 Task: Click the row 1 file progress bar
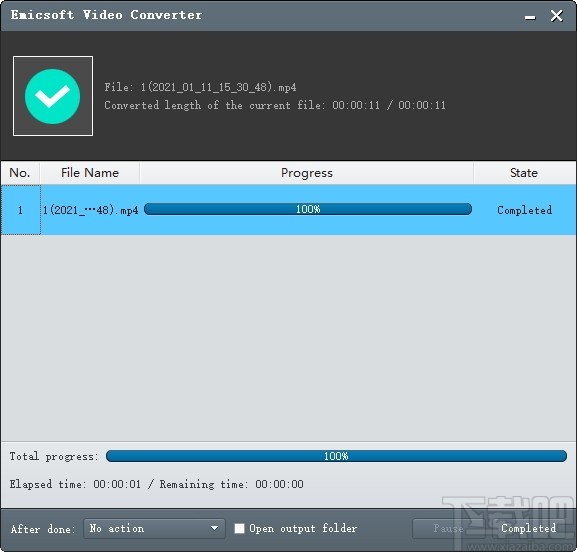pyautogui.click(x=308, y=209)
